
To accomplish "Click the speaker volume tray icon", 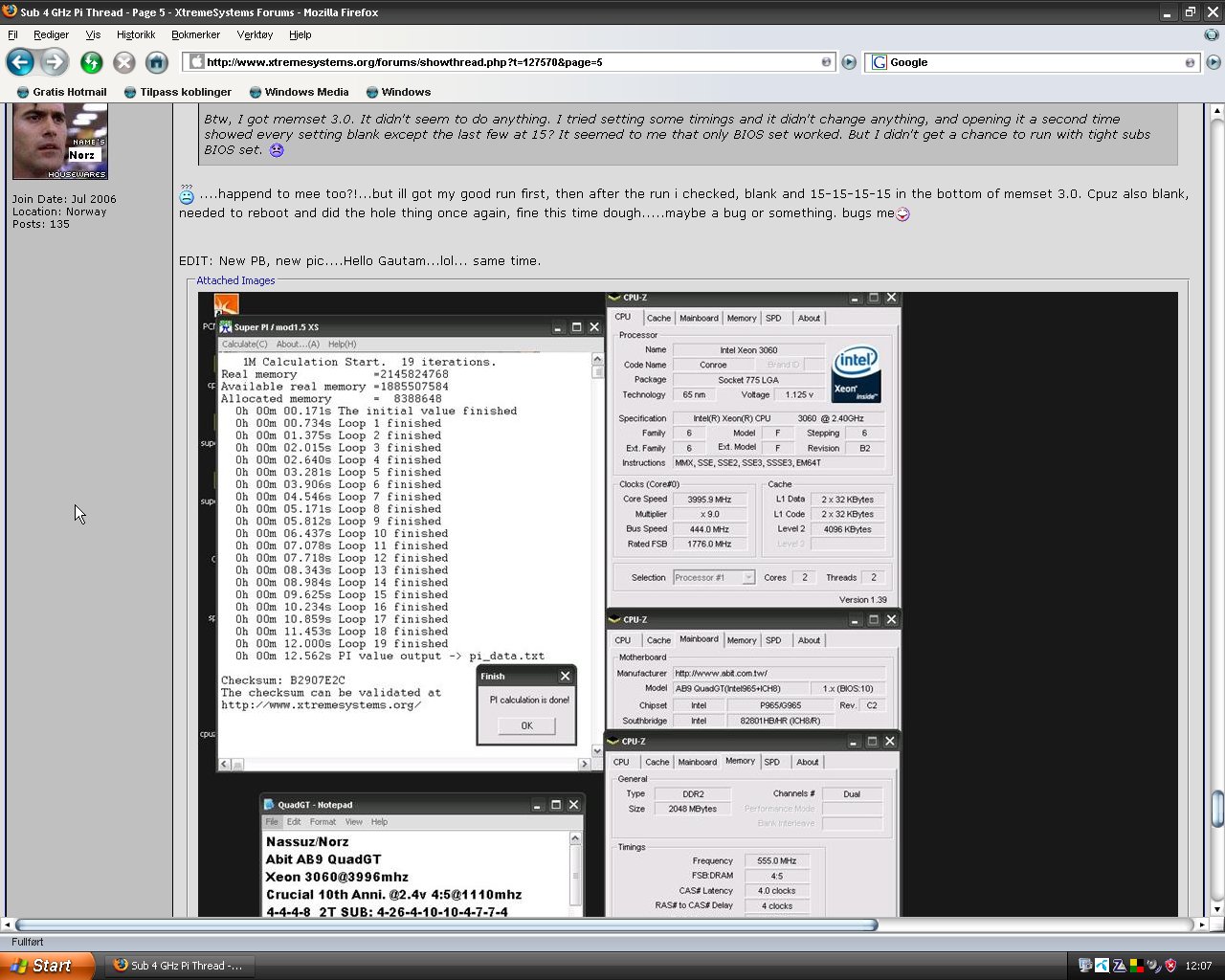I will (1153, 966).
